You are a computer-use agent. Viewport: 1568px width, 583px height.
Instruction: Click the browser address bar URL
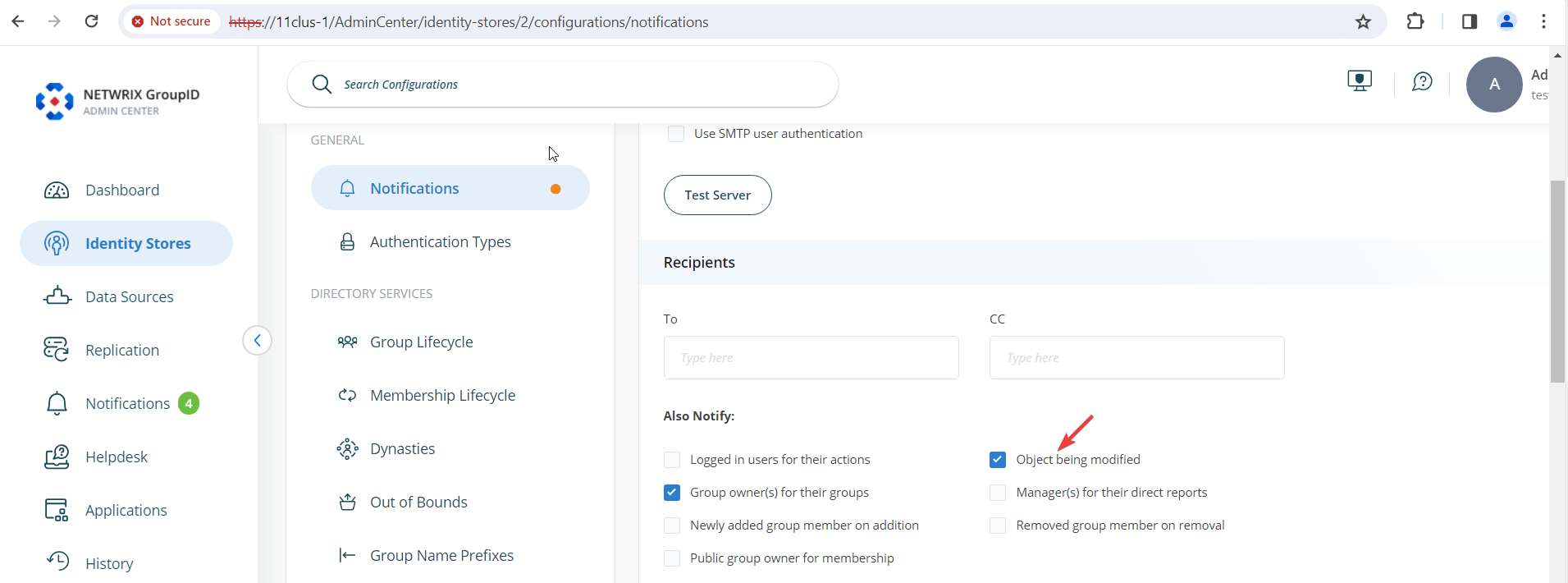coord(469,22)
